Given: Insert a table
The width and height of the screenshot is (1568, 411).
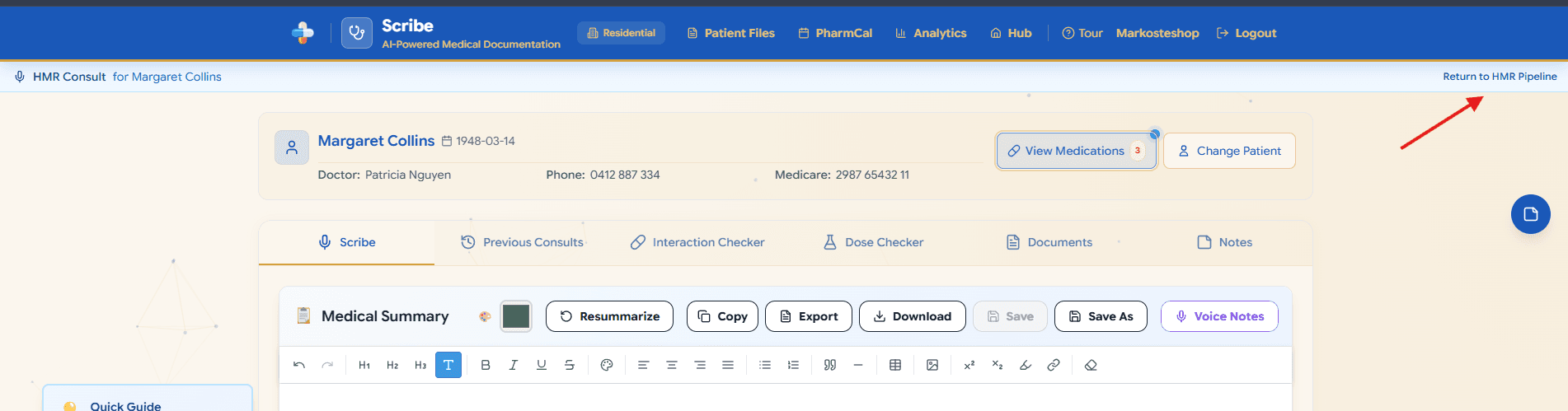Looking at the screenshot, I should [x=895, y=365].
